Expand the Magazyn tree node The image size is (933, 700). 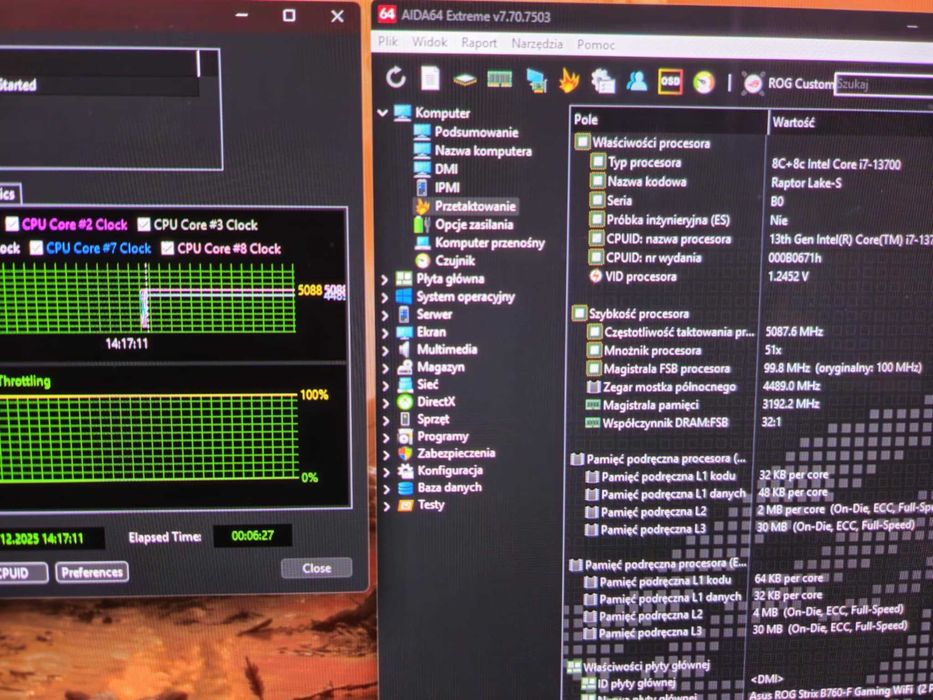tap(385, 368)
